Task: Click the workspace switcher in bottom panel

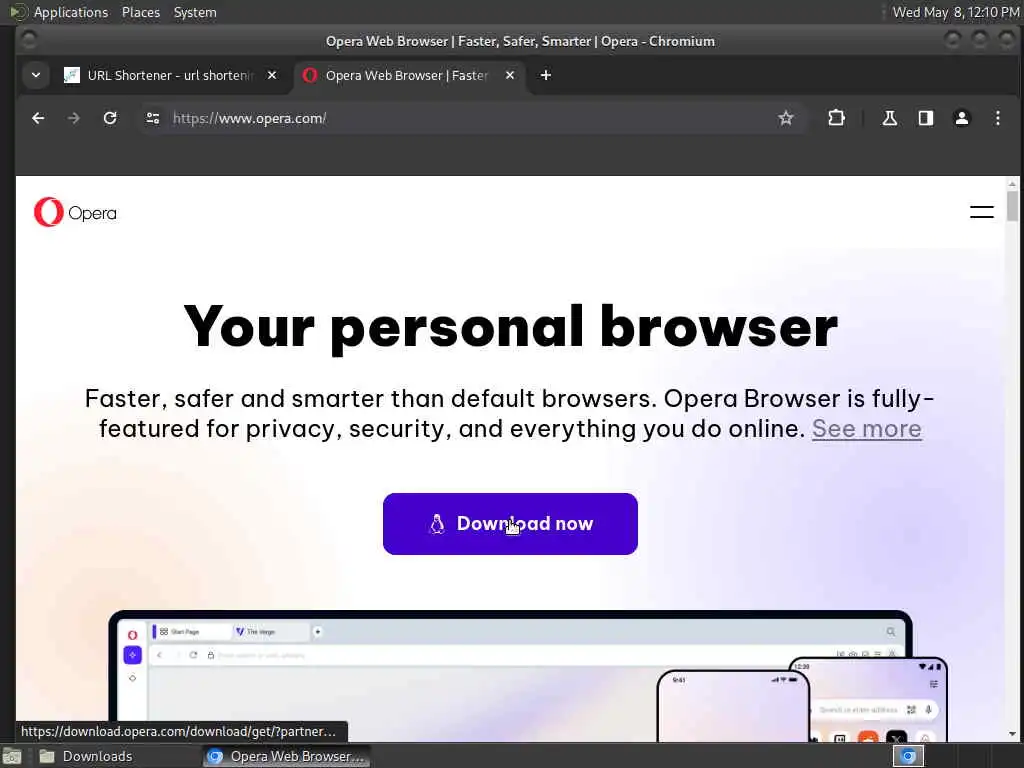Action: pos(908,756)
